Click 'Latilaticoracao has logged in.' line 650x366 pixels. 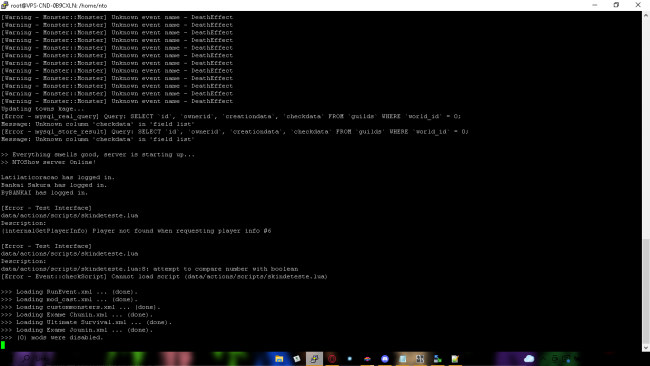click(x=58, y=177)
